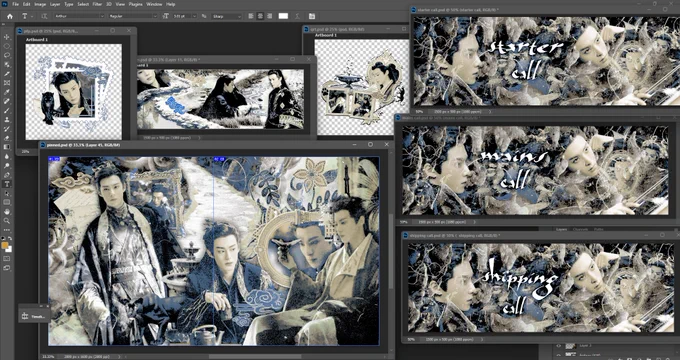Viewport: 680px width, 360px height.
Task: Select the Horizontal Type tool
Action: (7, 184)
